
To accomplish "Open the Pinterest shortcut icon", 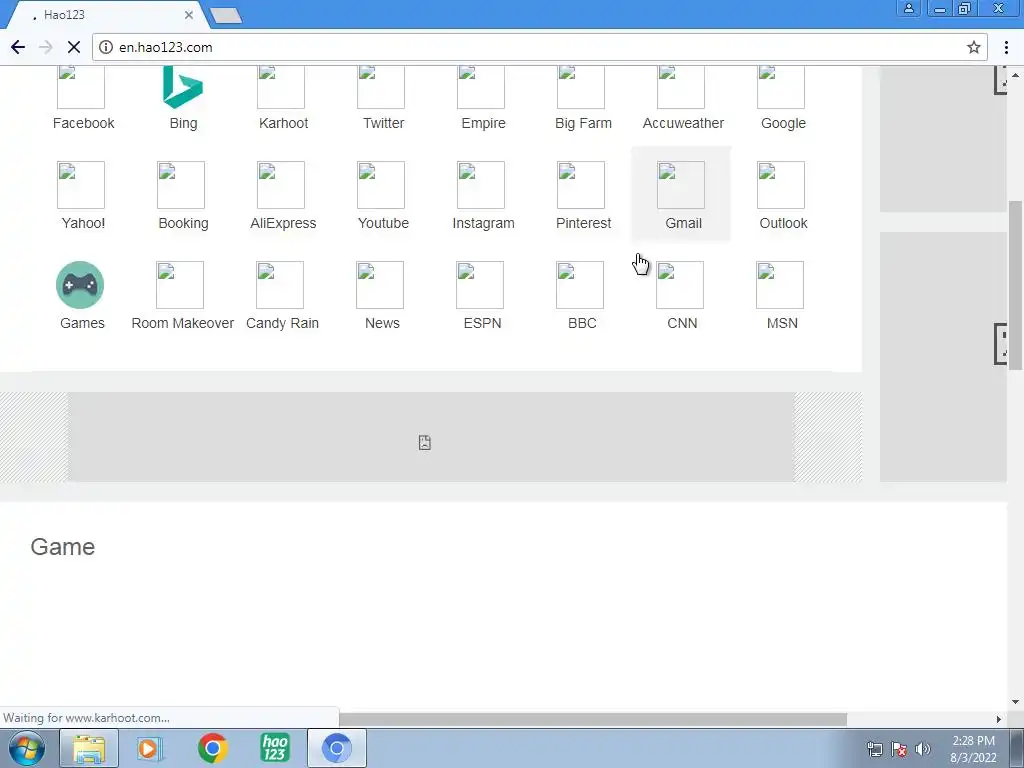I will (x=581, y=185).
